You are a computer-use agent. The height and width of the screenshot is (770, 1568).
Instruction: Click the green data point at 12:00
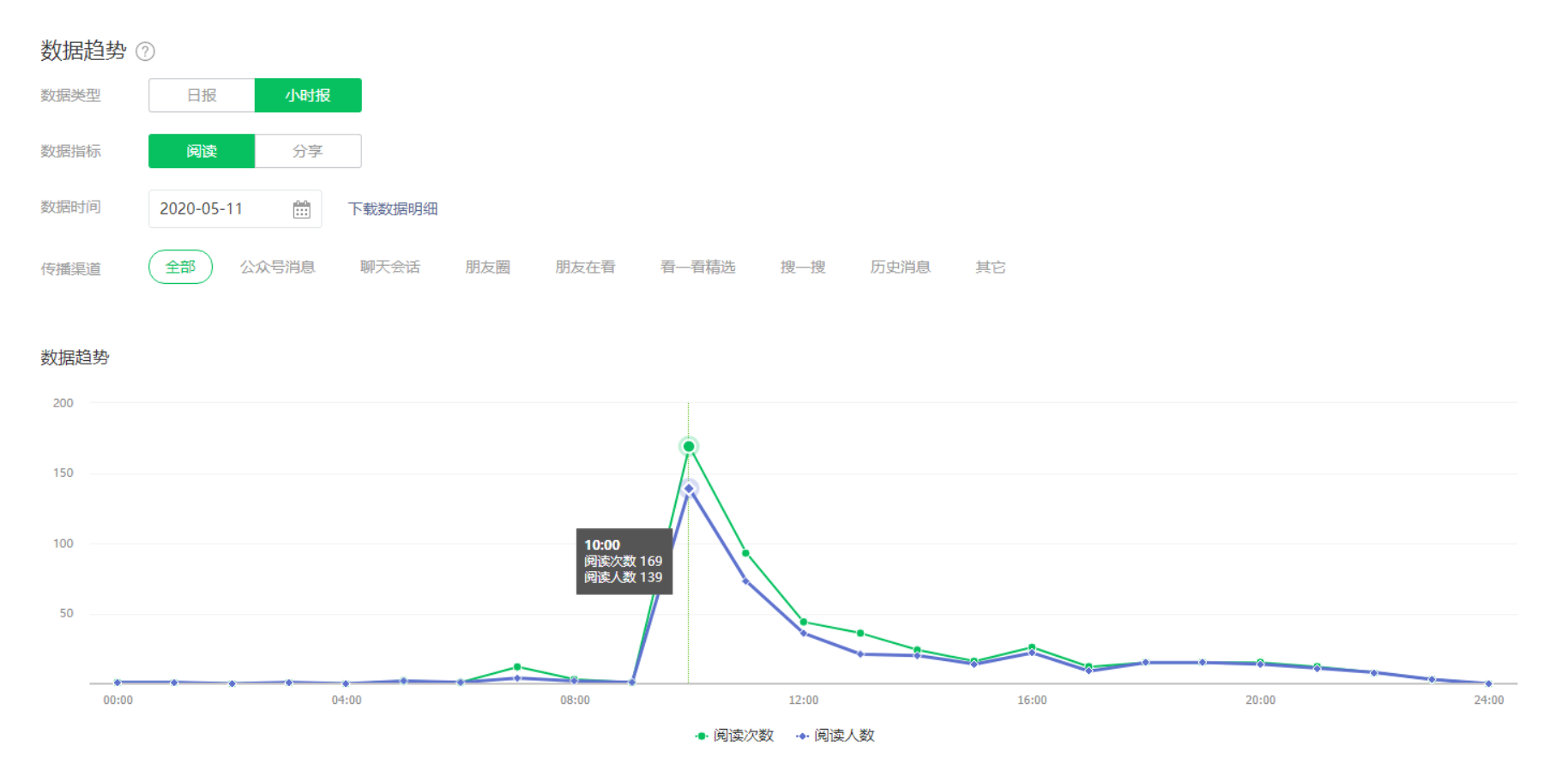point(803,623)
